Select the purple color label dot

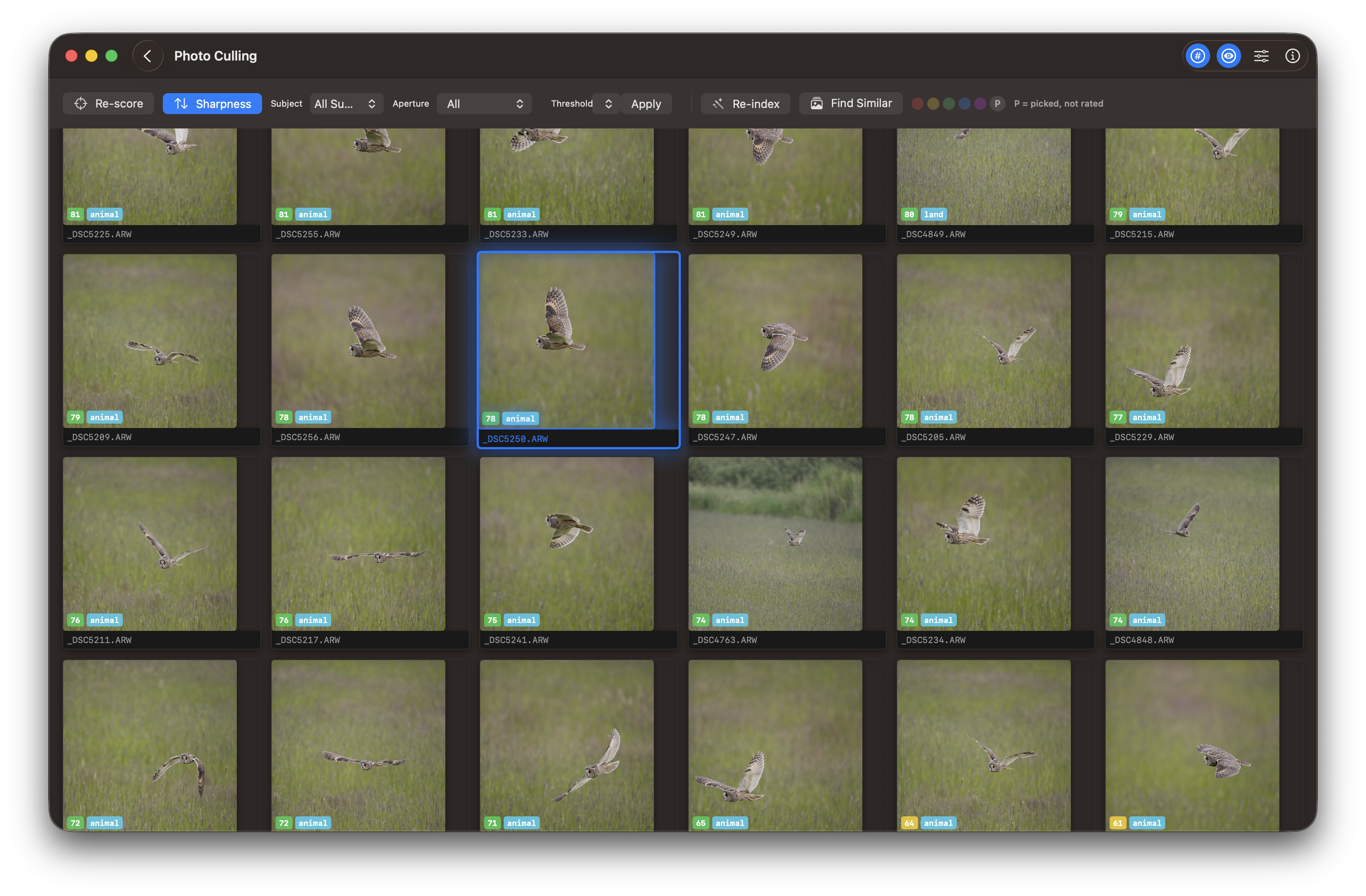980,103
